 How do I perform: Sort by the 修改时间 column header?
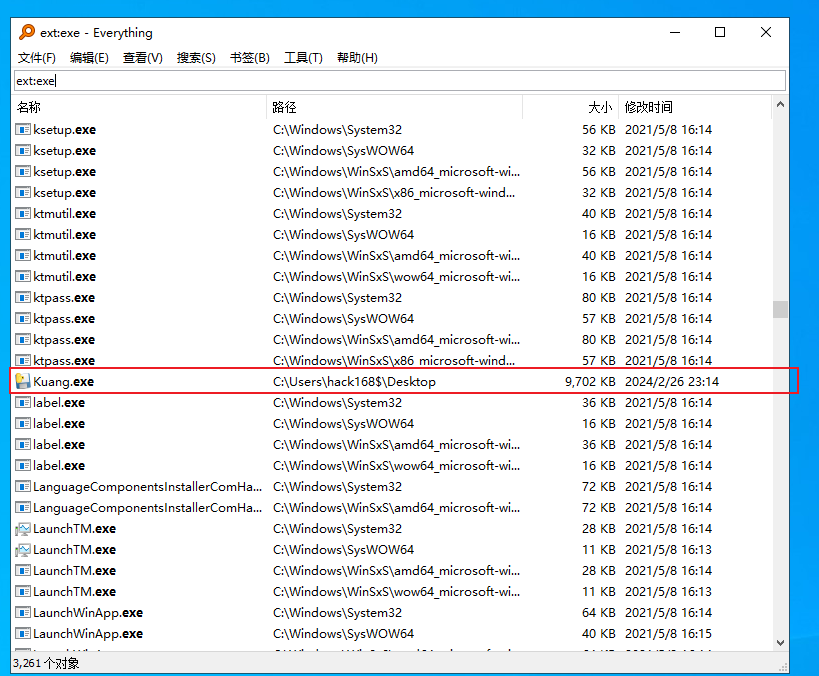click(x=695, y=107)
